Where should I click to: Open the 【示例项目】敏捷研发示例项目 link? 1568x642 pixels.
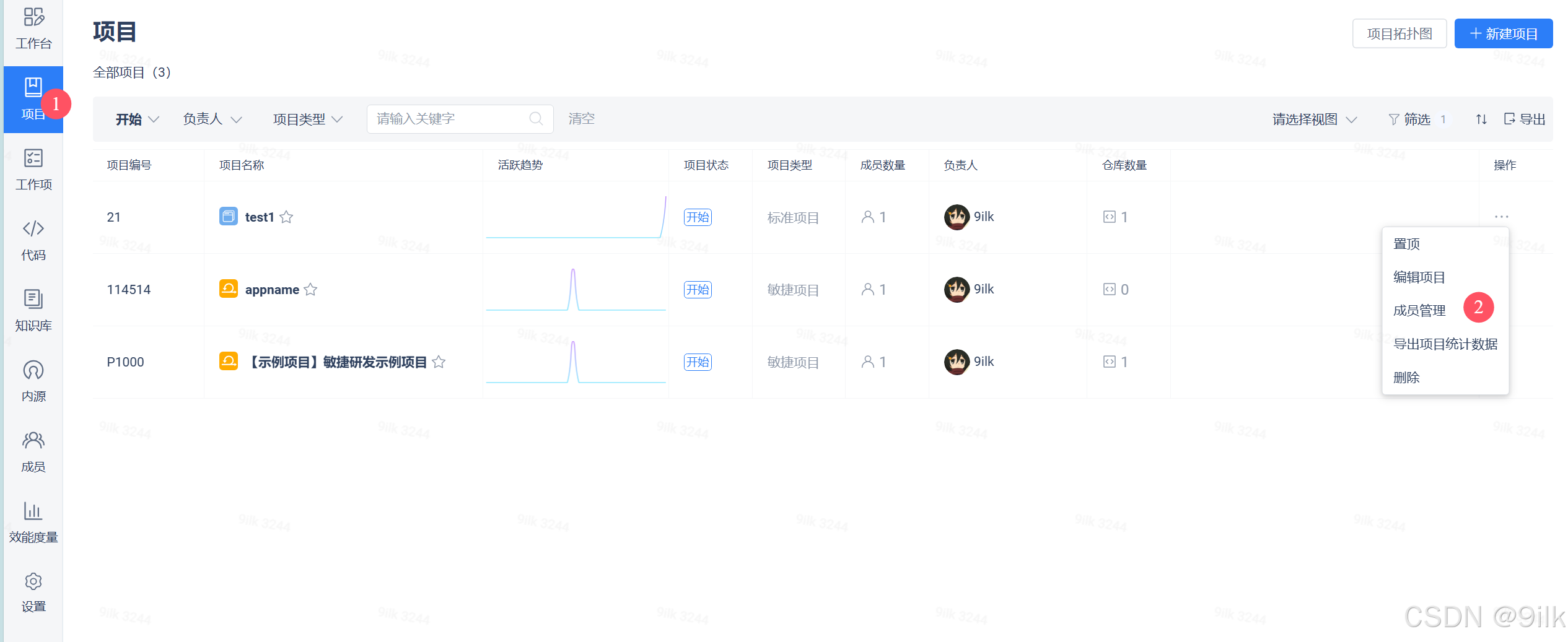pyautogui.click(x=336, y=362)
